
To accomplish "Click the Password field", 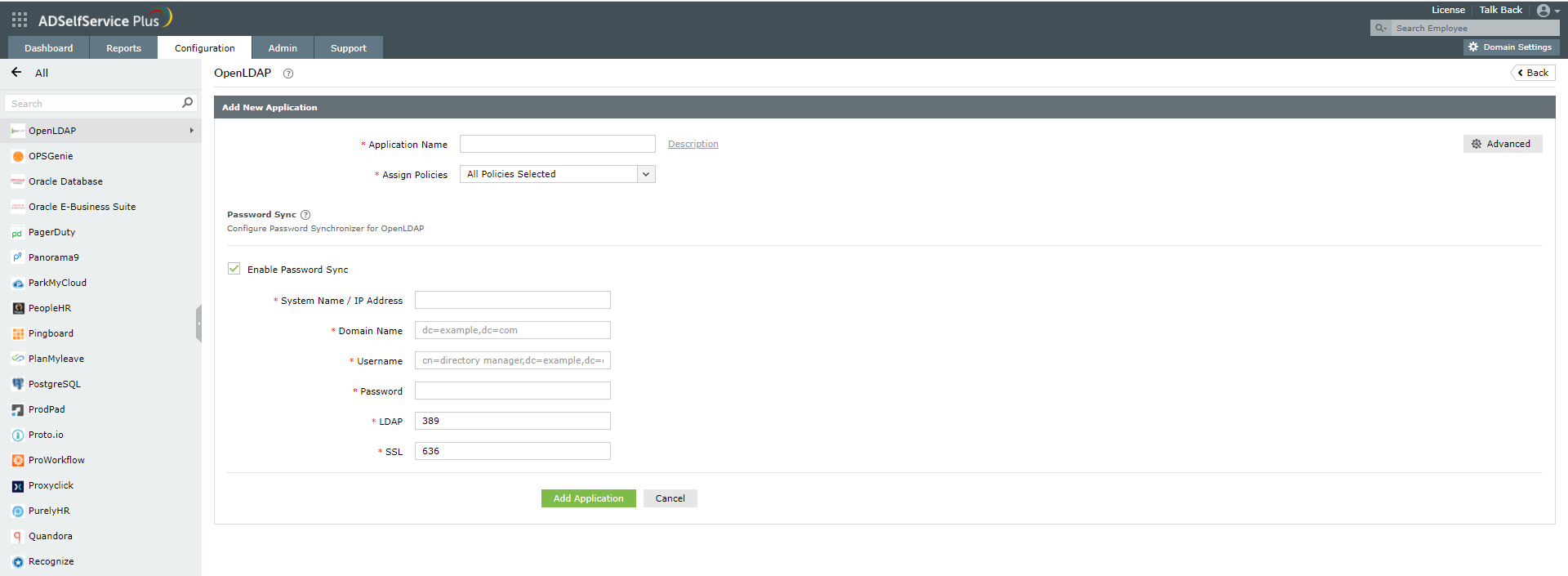I will coord(513,391).
